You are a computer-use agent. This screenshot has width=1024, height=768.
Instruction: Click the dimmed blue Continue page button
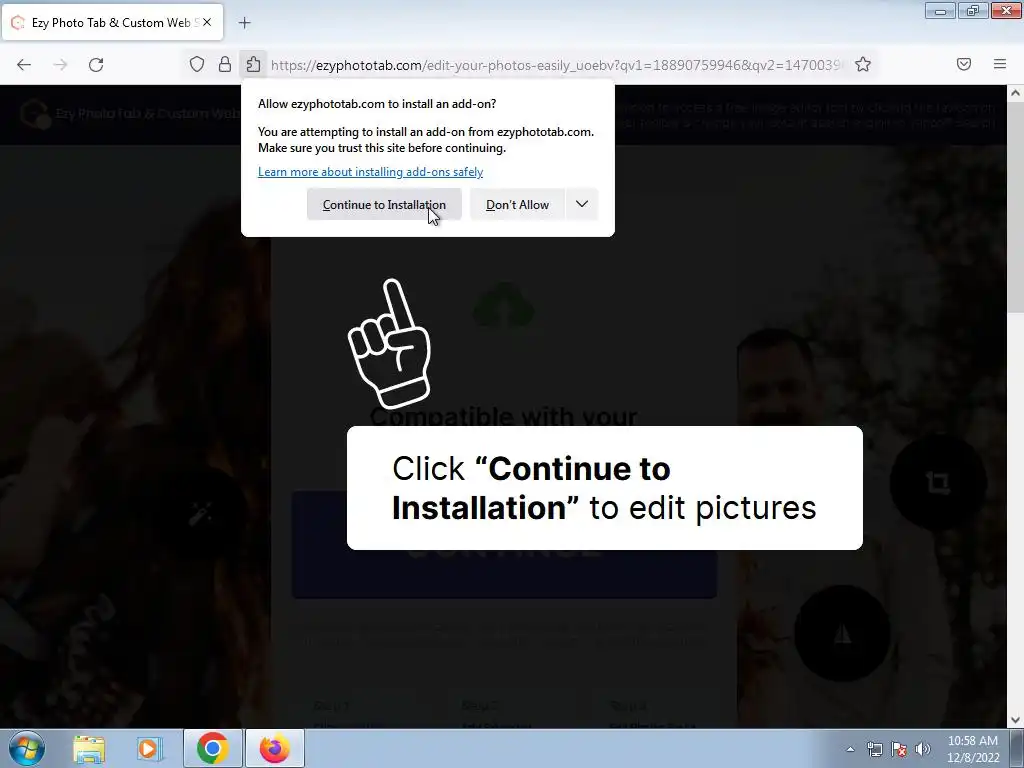pyautogui.click(x=504, y=573)
